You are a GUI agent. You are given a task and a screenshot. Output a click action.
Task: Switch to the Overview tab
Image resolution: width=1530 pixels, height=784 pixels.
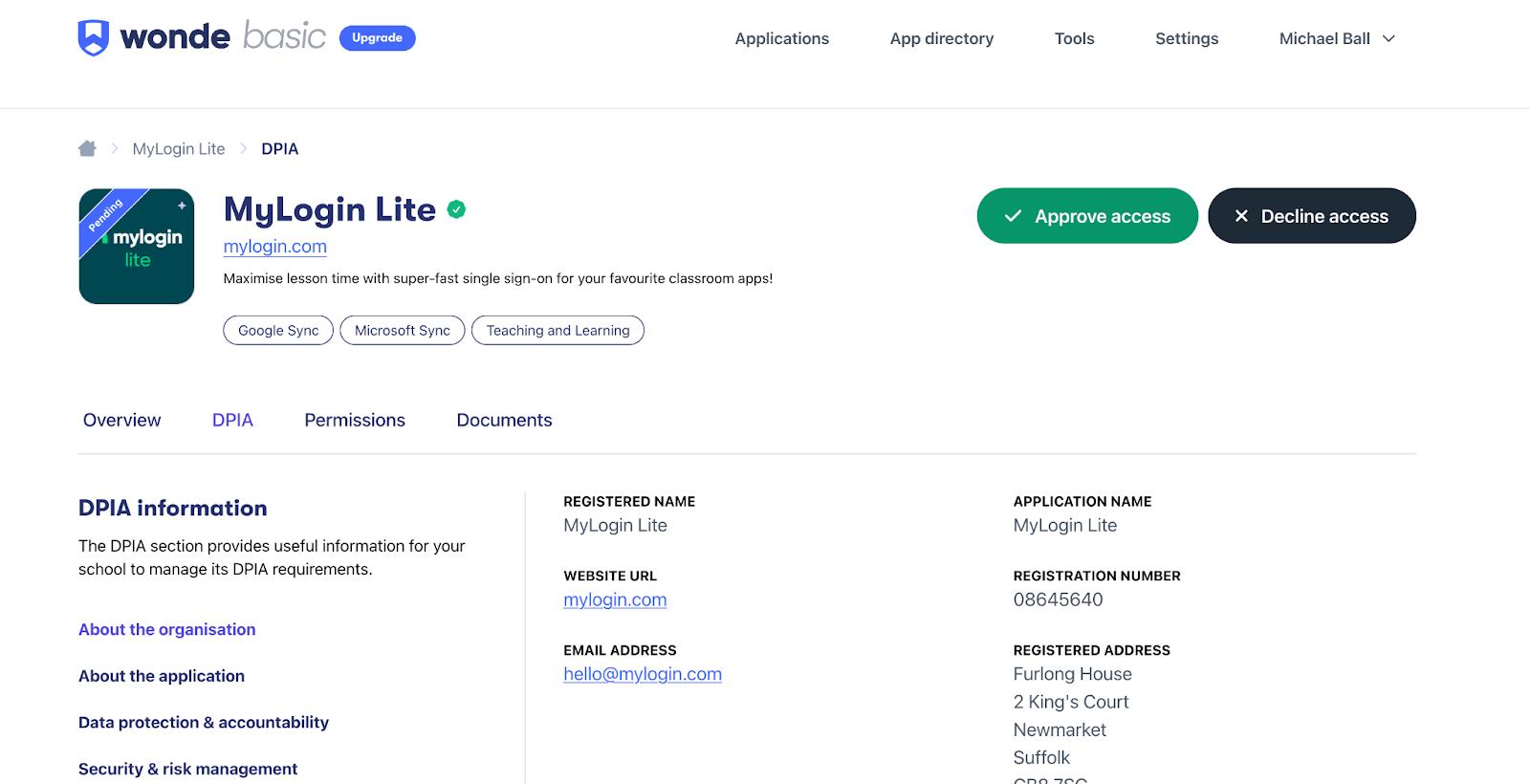pos(121,420)
